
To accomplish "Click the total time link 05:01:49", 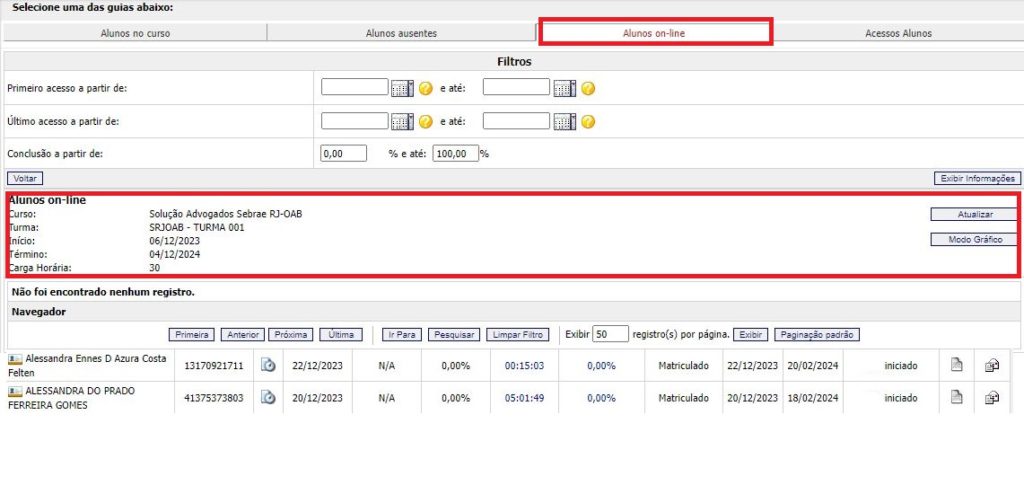I will click(x=524, y=398).
